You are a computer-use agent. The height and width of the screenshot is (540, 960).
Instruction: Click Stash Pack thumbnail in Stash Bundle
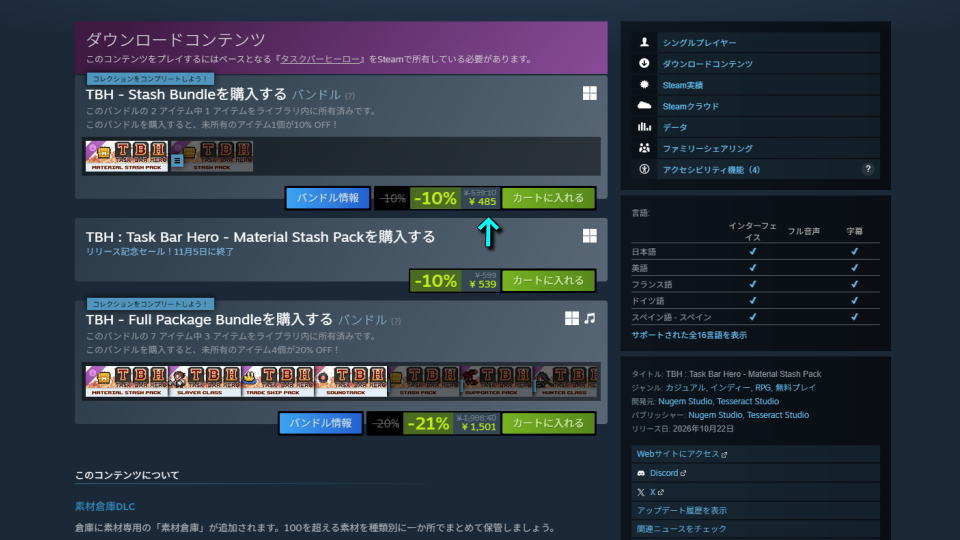click(212, 156)
